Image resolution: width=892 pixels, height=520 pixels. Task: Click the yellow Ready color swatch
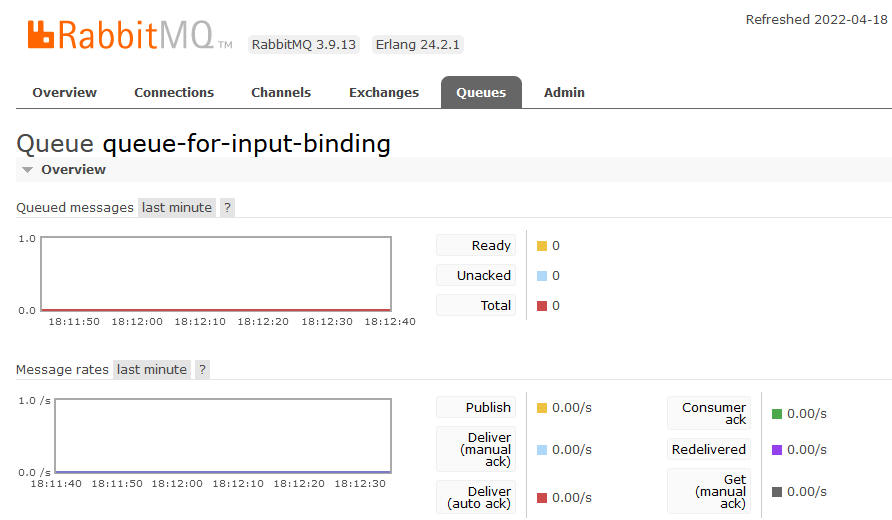(x=542, y=246)
